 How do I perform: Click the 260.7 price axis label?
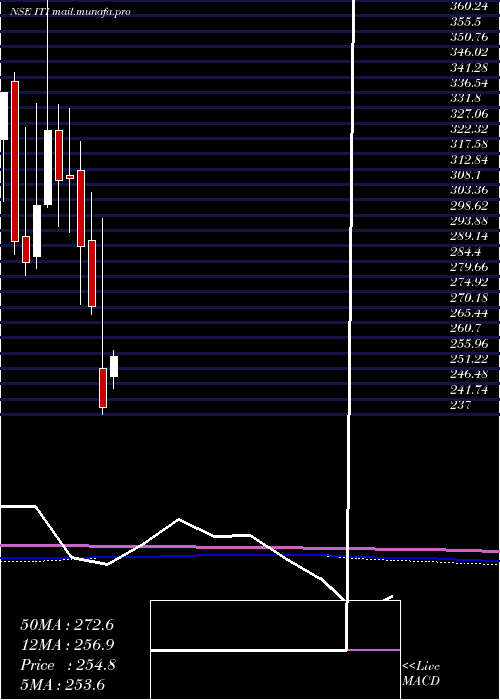[468, 328]
